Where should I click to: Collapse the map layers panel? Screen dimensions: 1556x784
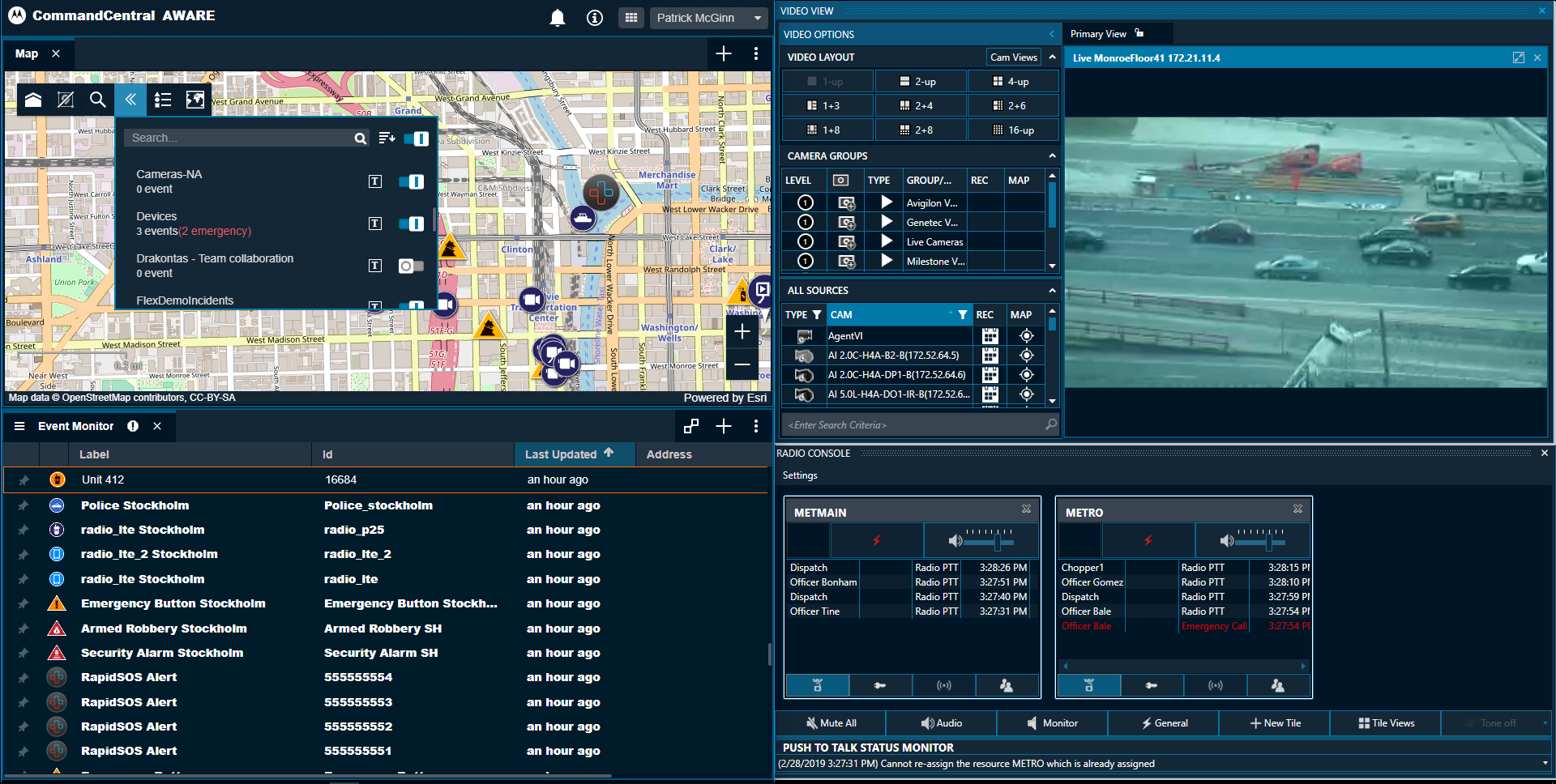click(130, 100)
